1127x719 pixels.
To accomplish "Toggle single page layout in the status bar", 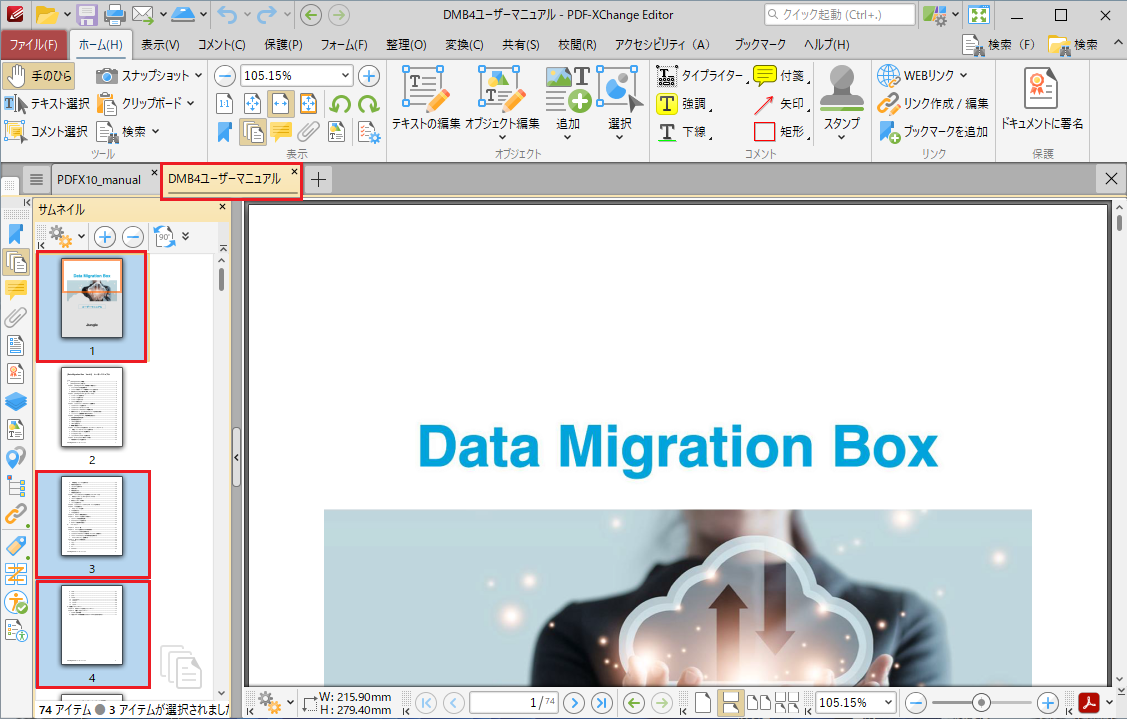I will click(703, 702).
